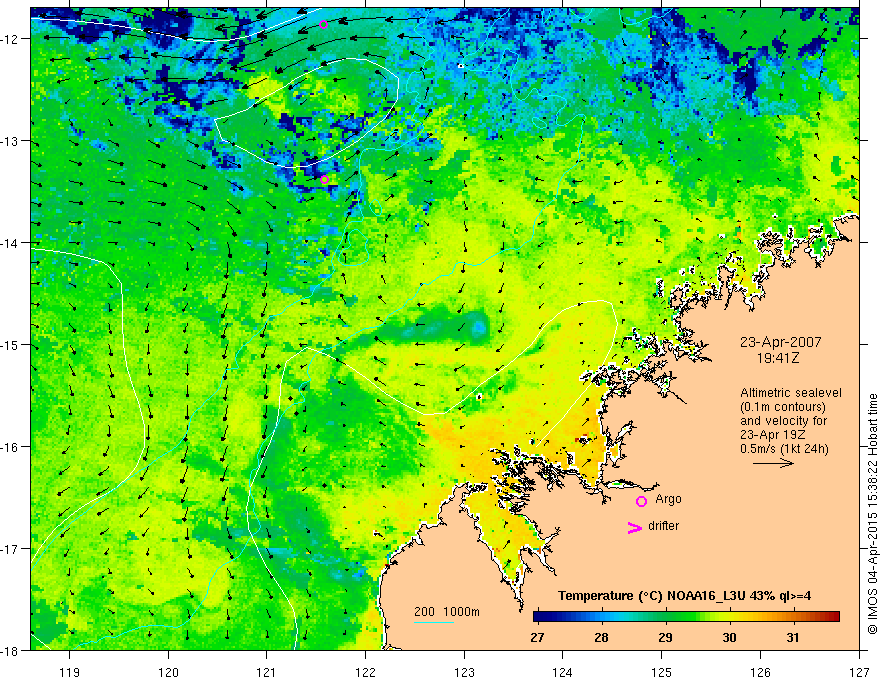The image size is (880, 680).
Task: Click the 'Temperature (°C) NOAA16_L3U 43% ql>=4' title
Action: pyautogui.click(x=684, y=596)
